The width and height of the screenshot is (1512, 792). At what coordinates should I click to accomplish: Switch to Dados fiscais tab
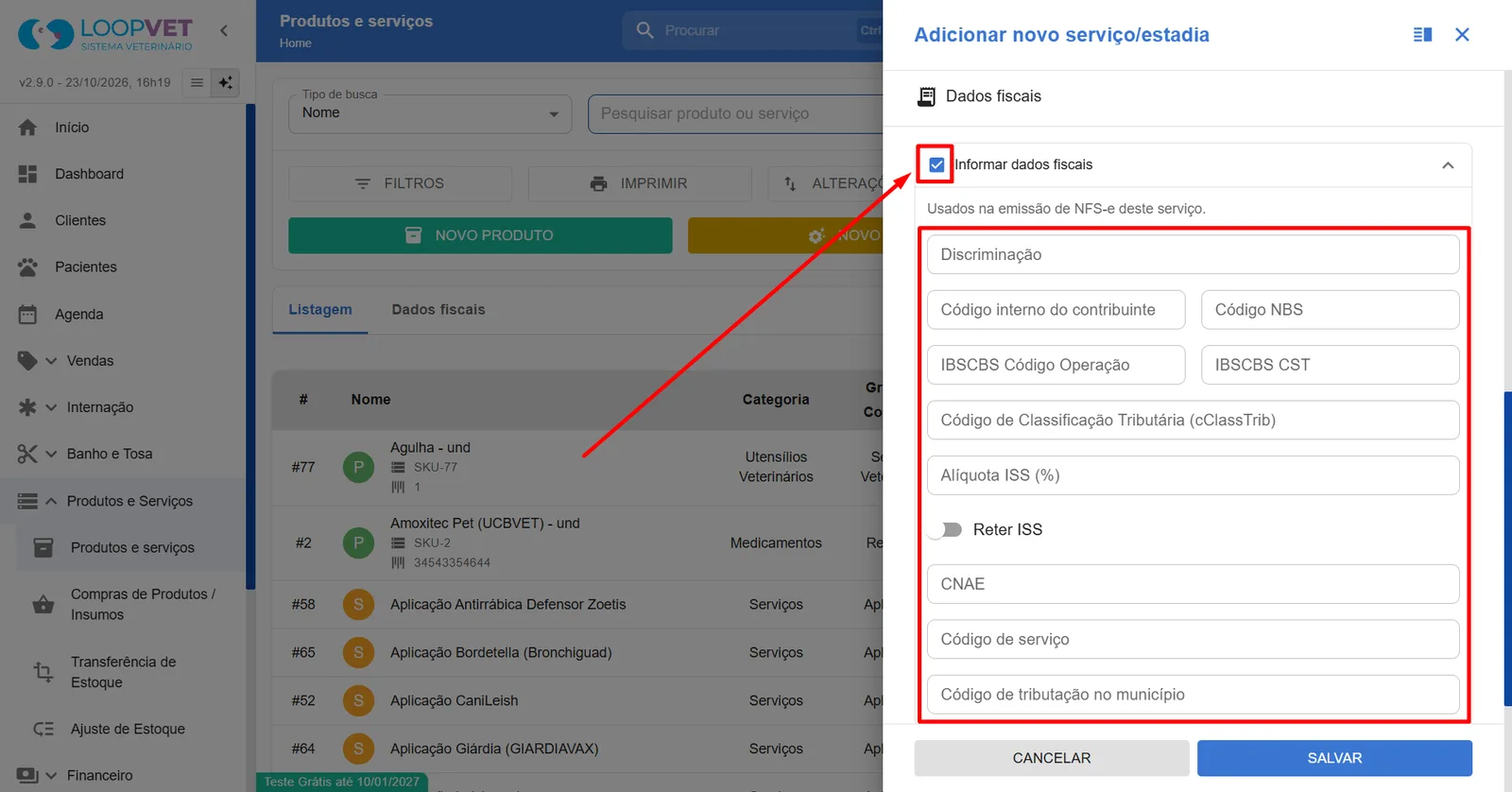point(438,309)
